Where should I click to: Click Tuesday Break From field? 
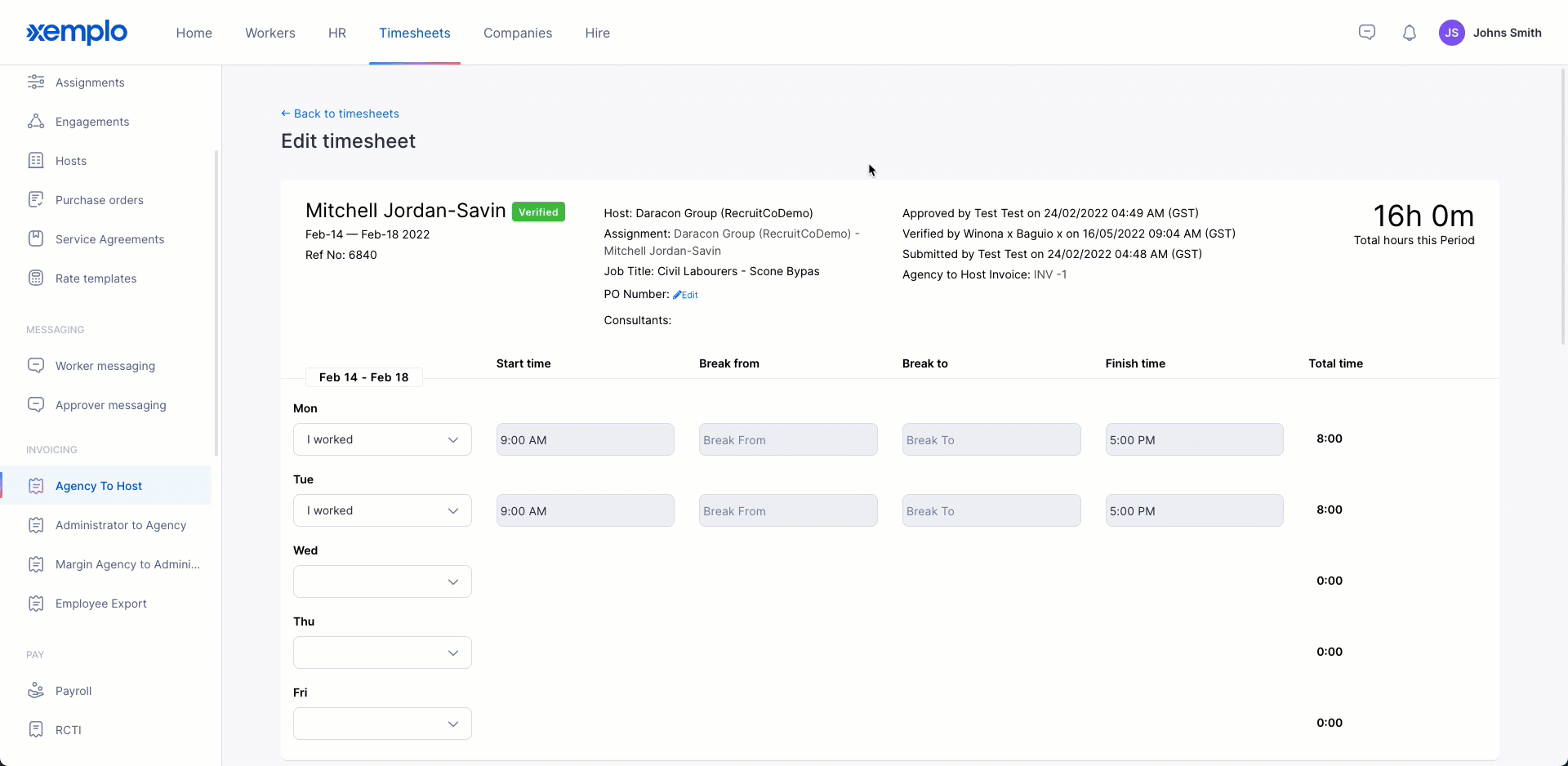coord(788,510)
